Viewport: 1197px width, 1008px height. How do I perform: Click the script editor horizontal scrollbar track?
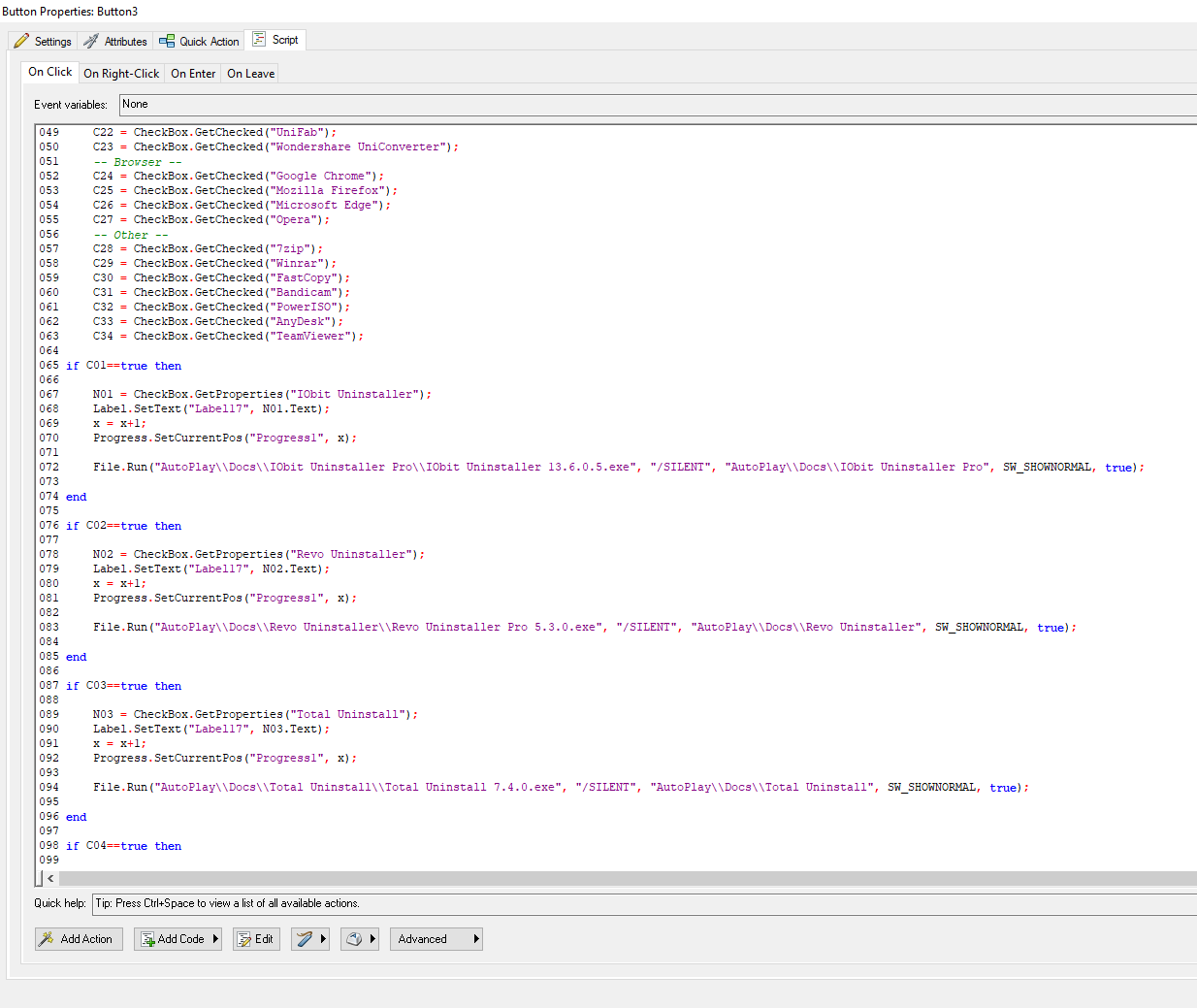click(x=628, y=878)
